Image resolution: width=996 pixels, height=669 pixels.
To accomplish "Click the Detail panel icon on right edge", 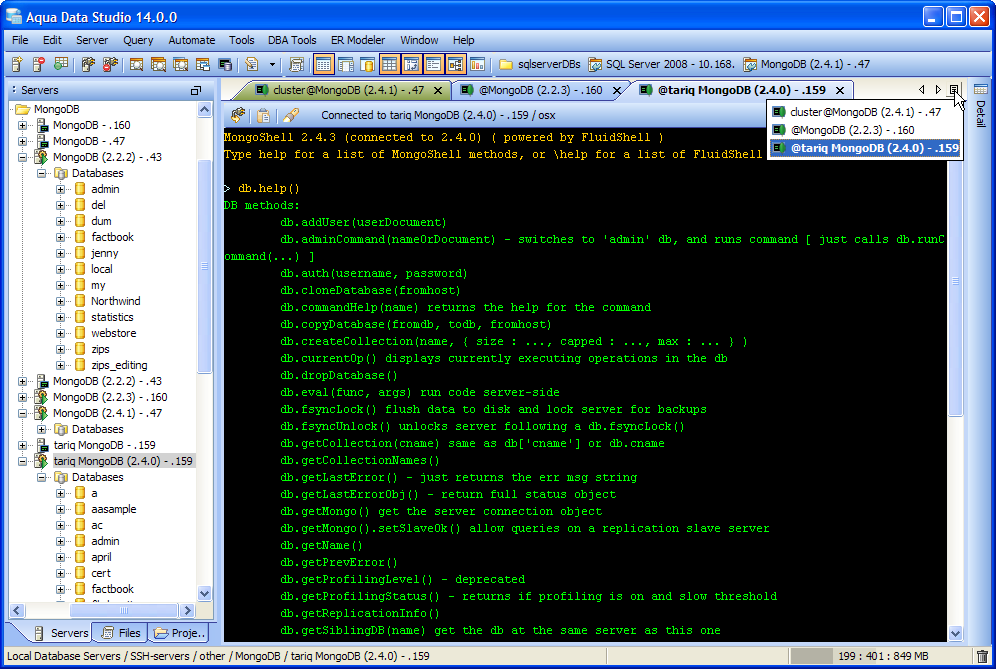I will pos(981,90).
